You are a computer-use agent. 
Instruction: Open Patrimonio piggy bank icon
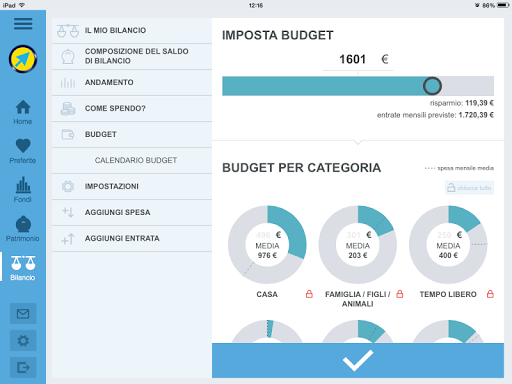[23, 229]
